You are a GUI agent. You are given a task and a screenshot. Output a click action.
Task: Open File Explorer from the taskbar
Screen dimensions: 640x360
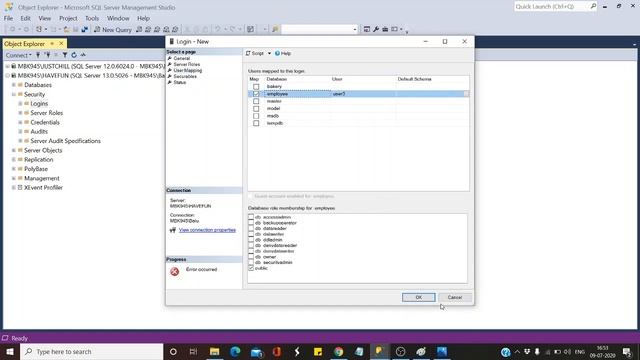point(214,351)
